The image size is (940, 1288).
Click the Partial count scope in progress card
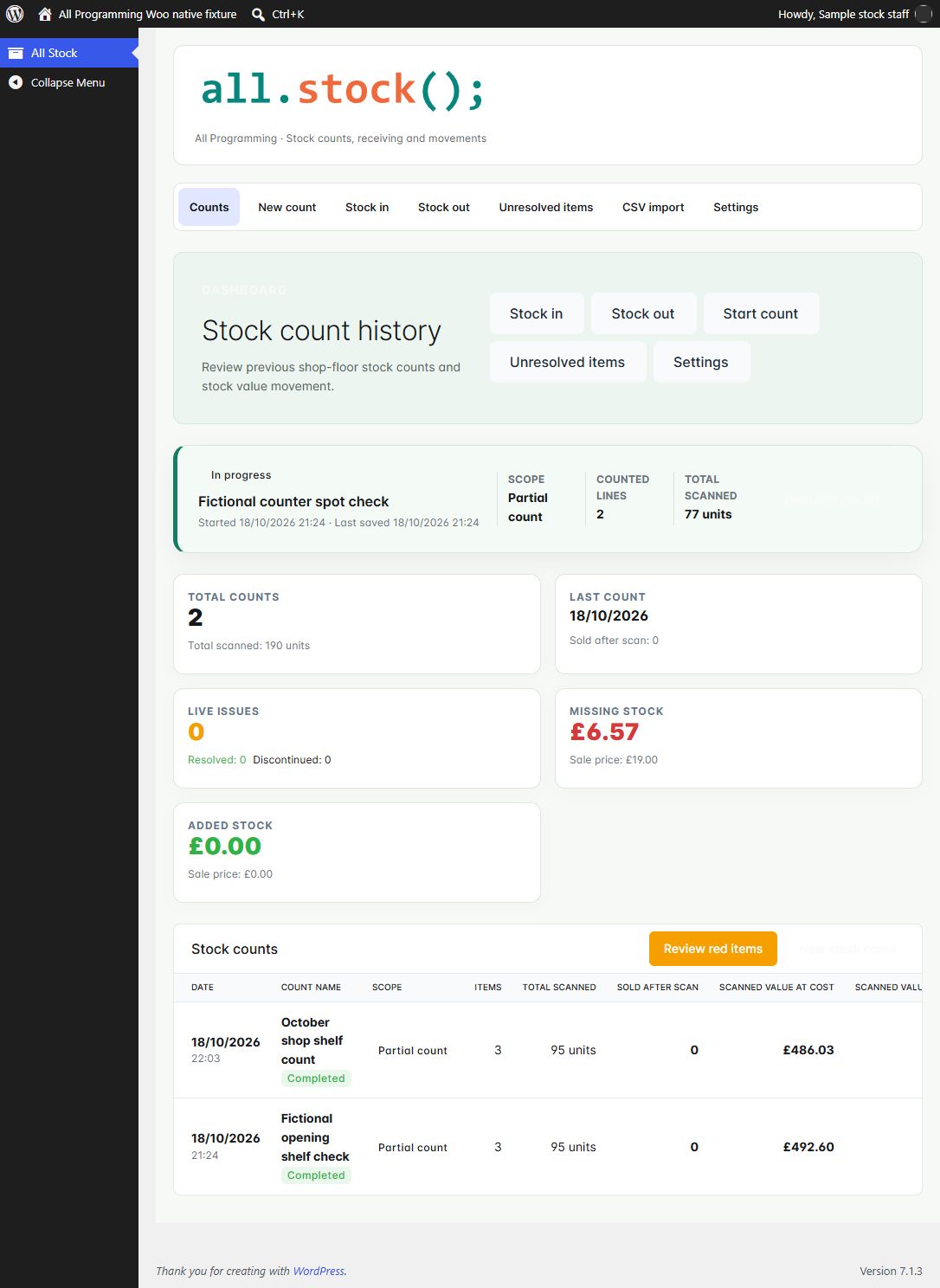(x=528, y=507)
